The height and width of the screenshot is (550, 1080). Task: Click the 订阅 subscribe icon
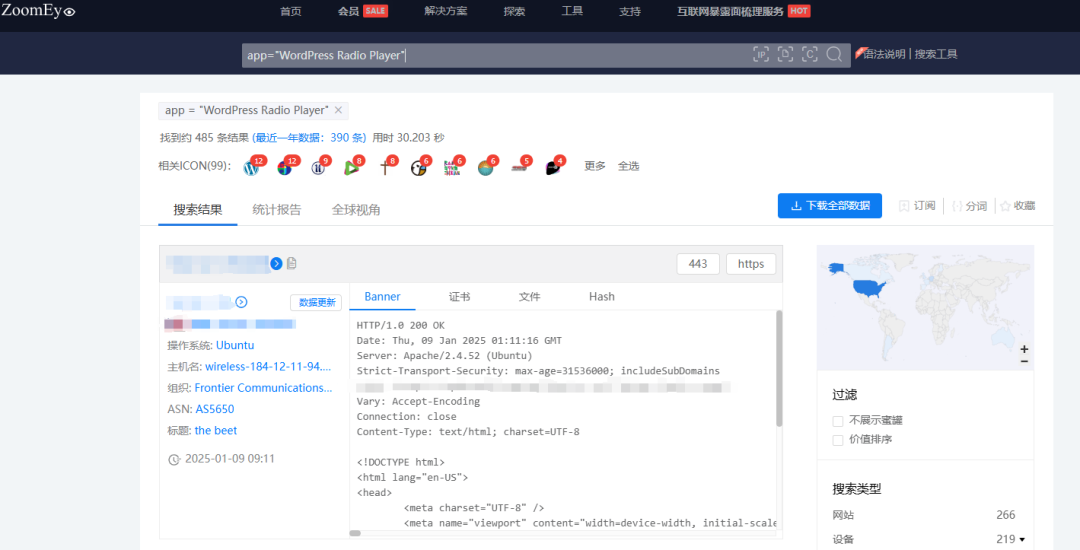click(904, 206)
